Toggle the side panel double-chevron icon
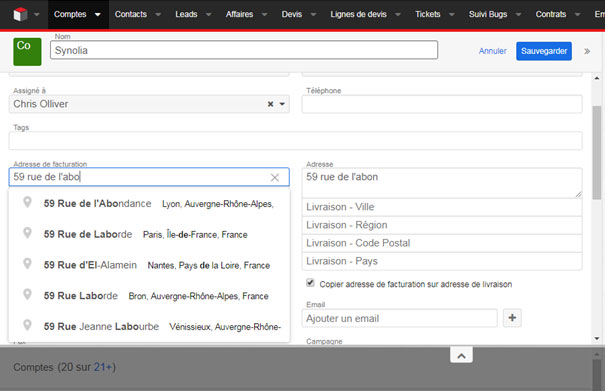 [x=587, y=51]
